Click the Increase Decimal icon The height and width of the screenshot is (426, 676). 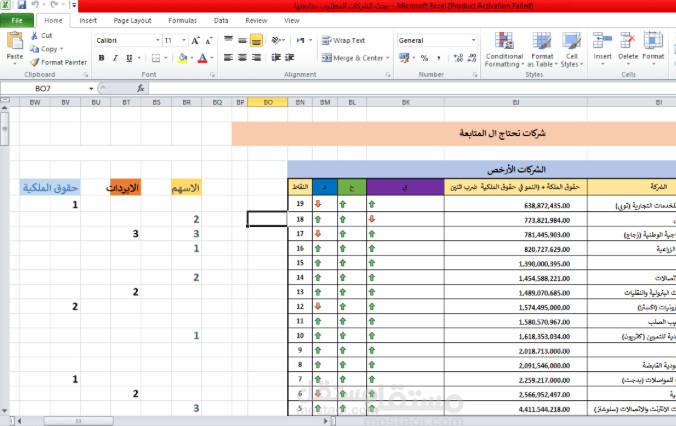[x=458, y=58]
